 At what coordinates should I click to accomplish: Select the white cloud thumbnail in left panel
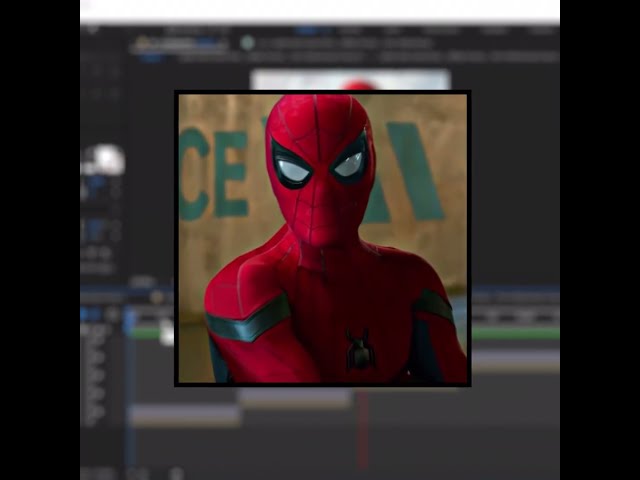coord(103,160)
